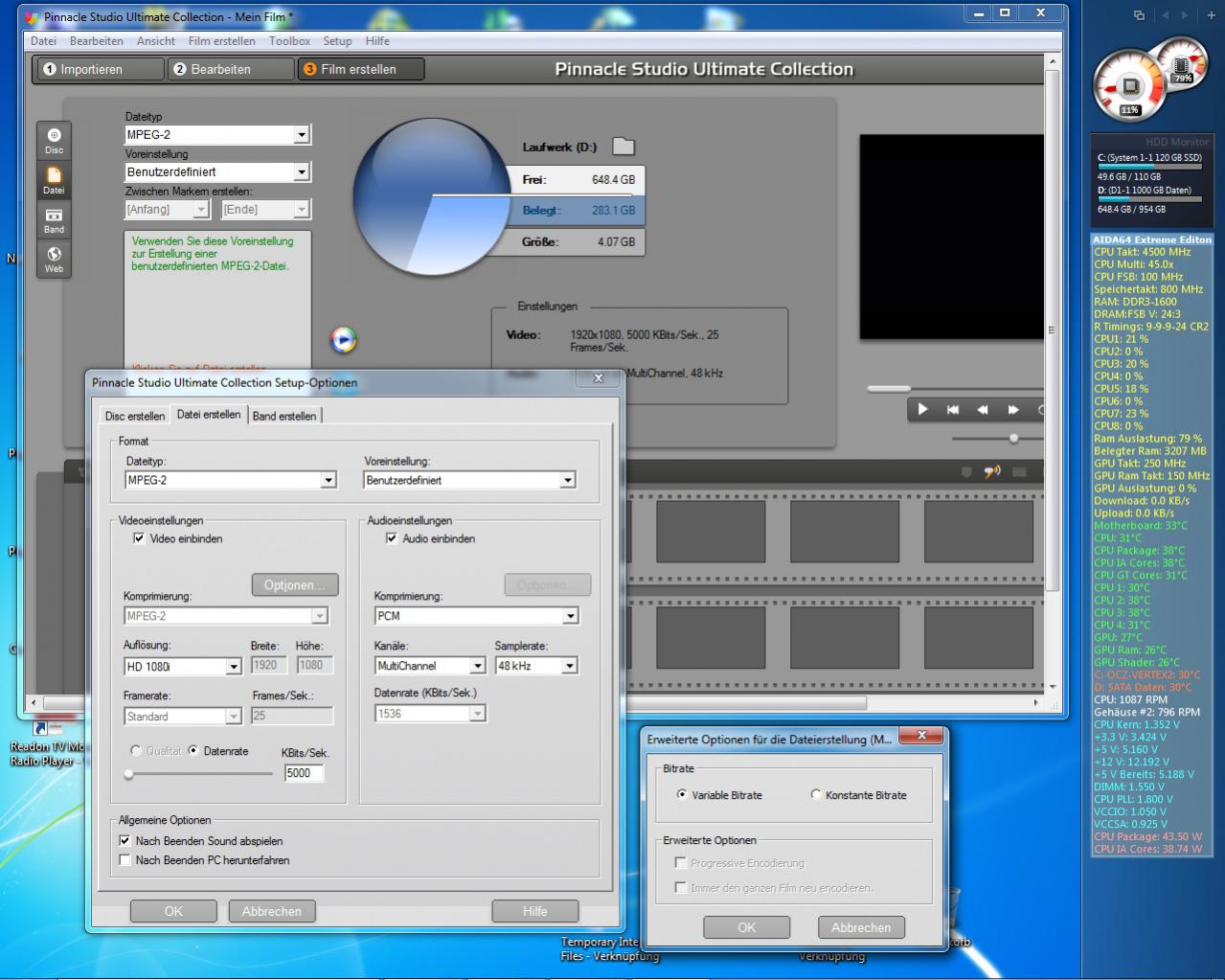Click the player scrubber bar handle
Screen dimensions: 1225x980
click(889, 388)
